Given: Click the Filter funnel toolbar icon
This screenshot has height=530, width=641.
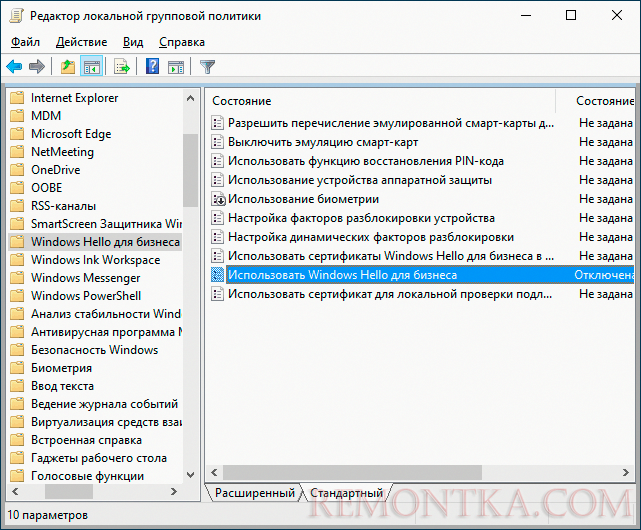Looking at the screenshot, I should tap(207, 66).
